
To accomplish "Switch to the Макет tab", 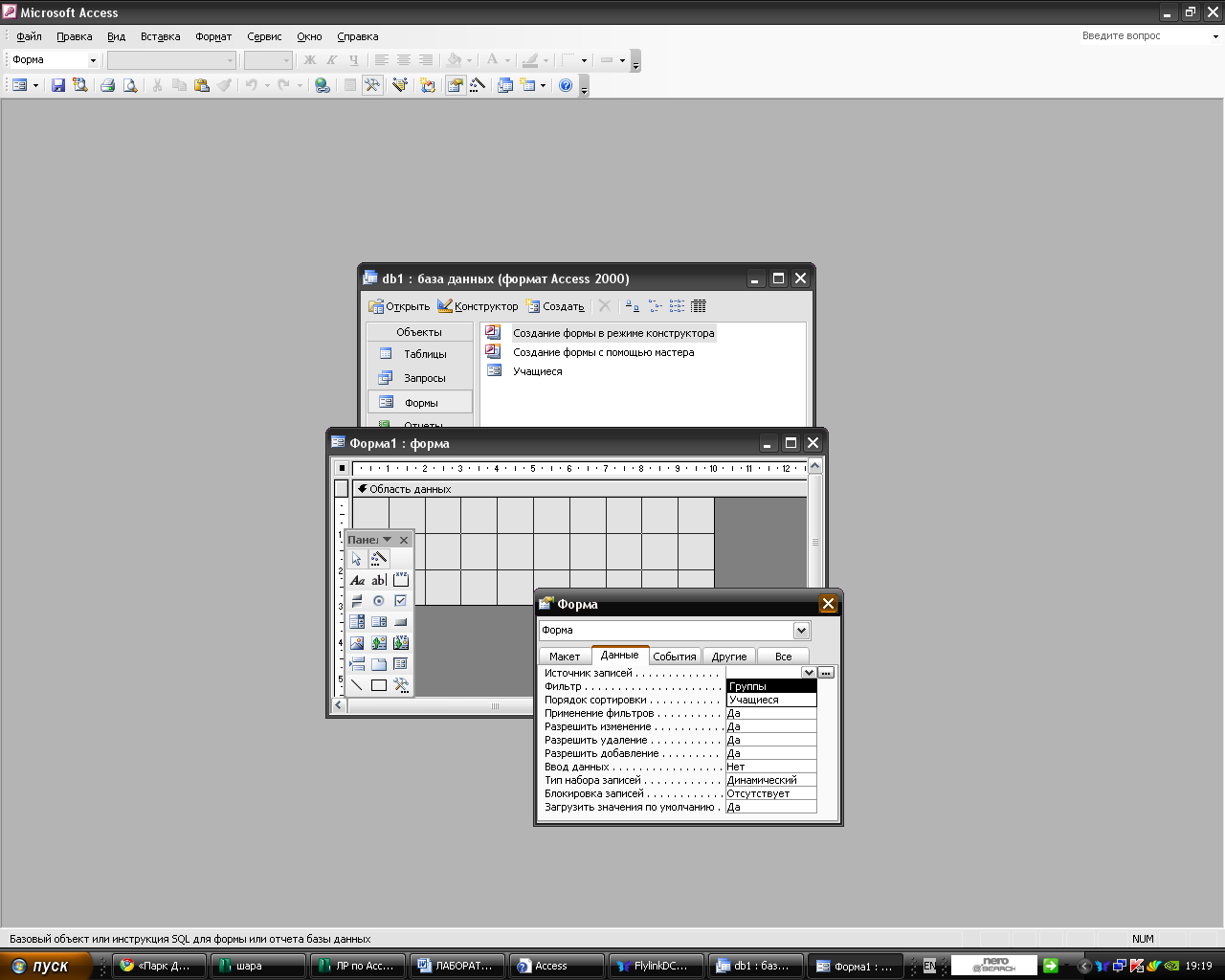I will point(565,657).
